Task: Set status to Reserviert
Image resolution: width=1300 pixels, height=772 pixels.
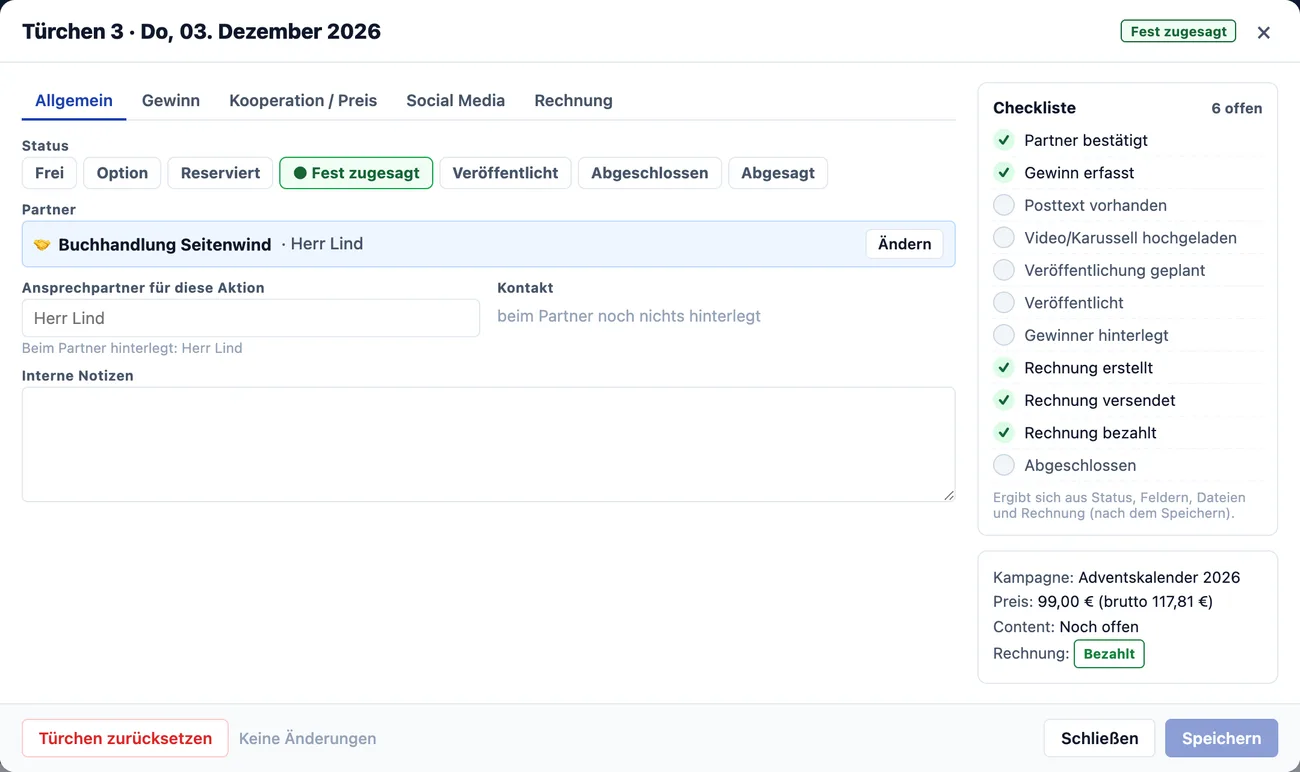Action: [220, 173]
